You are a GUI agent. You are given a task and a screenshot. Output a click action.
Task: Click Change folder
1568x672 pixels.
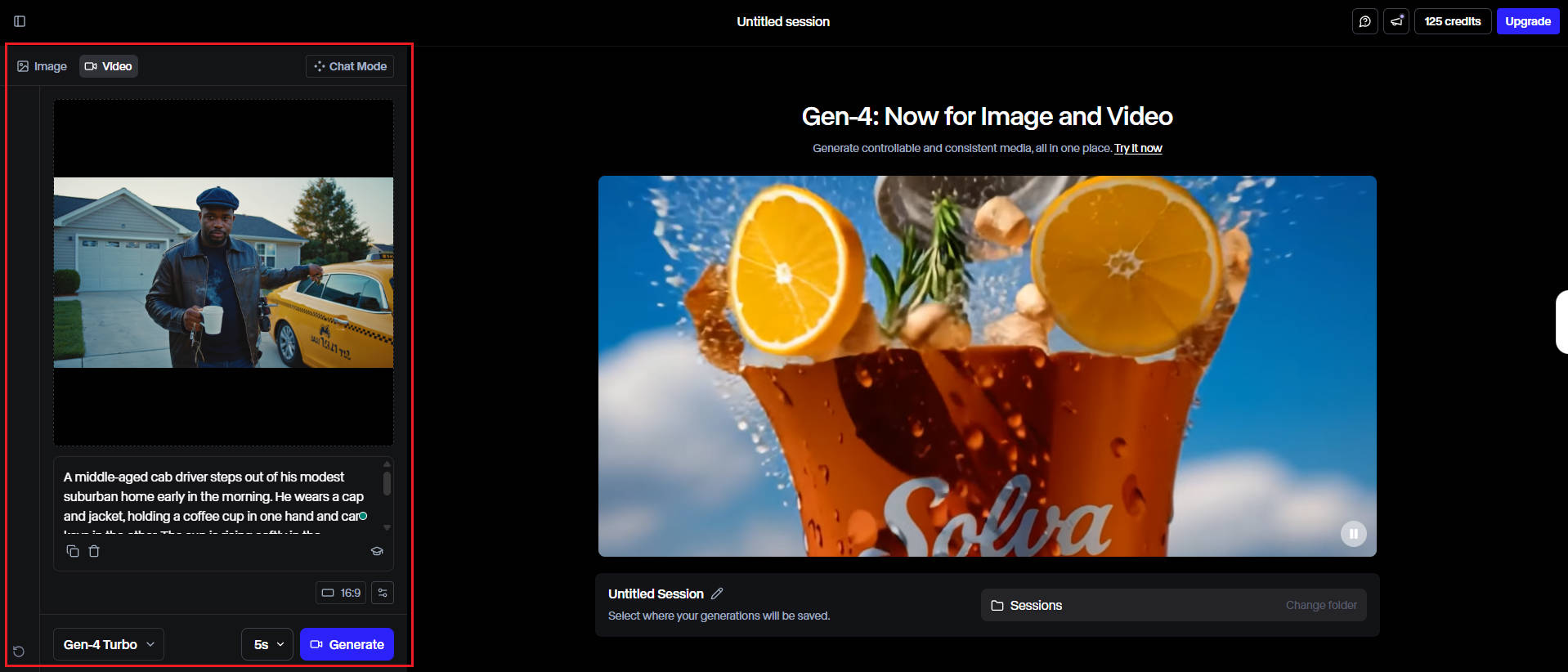point(1321,605)
